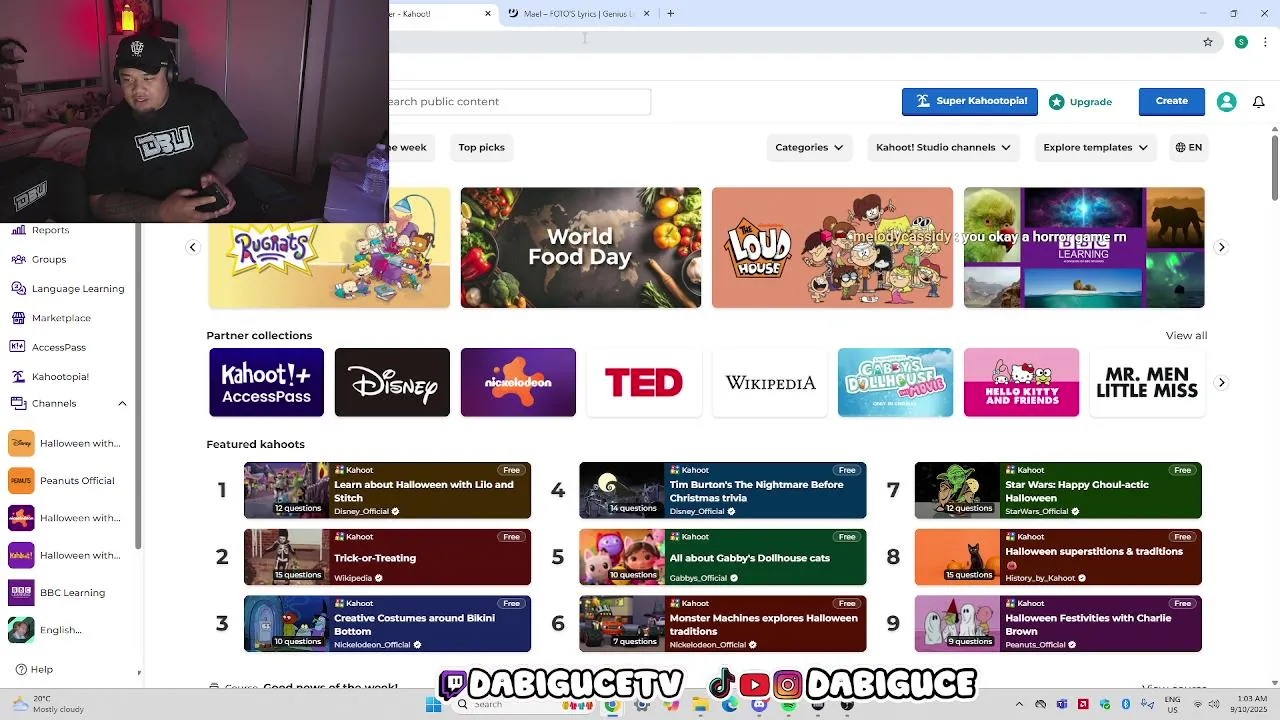
Task: Open 'Tim Burton's The Nightmare Before Christmas trivia'
Action: pyautogui.click(x=723, y=490)
